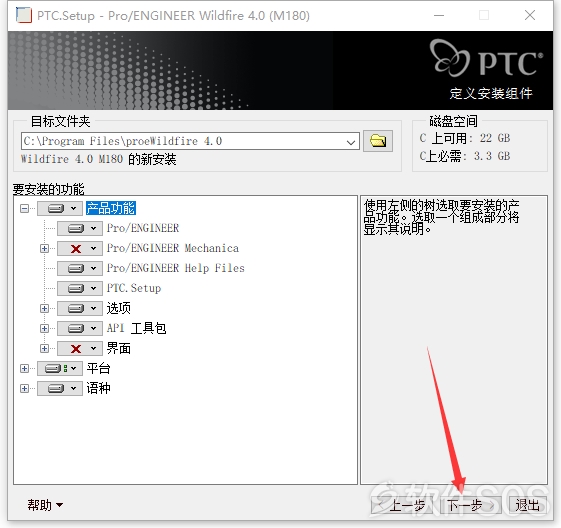Collapse the 产品功能 tree node

(24, 208)
